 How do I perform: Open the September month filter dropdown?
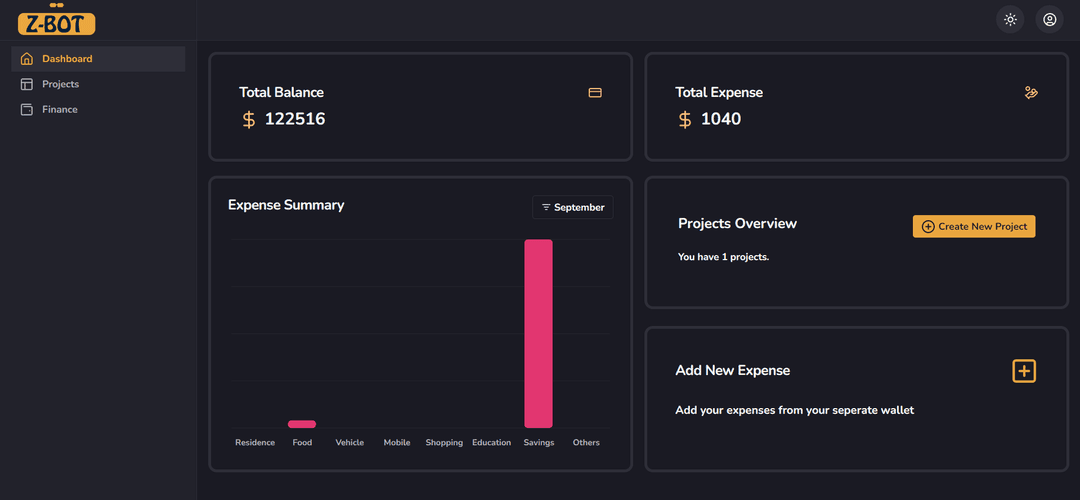(x=572, y=207)
